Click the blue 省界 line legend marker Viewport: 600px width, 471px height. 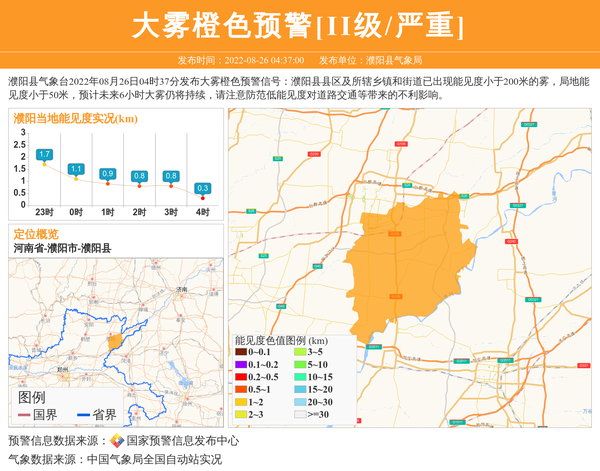[x=83, y=415]
